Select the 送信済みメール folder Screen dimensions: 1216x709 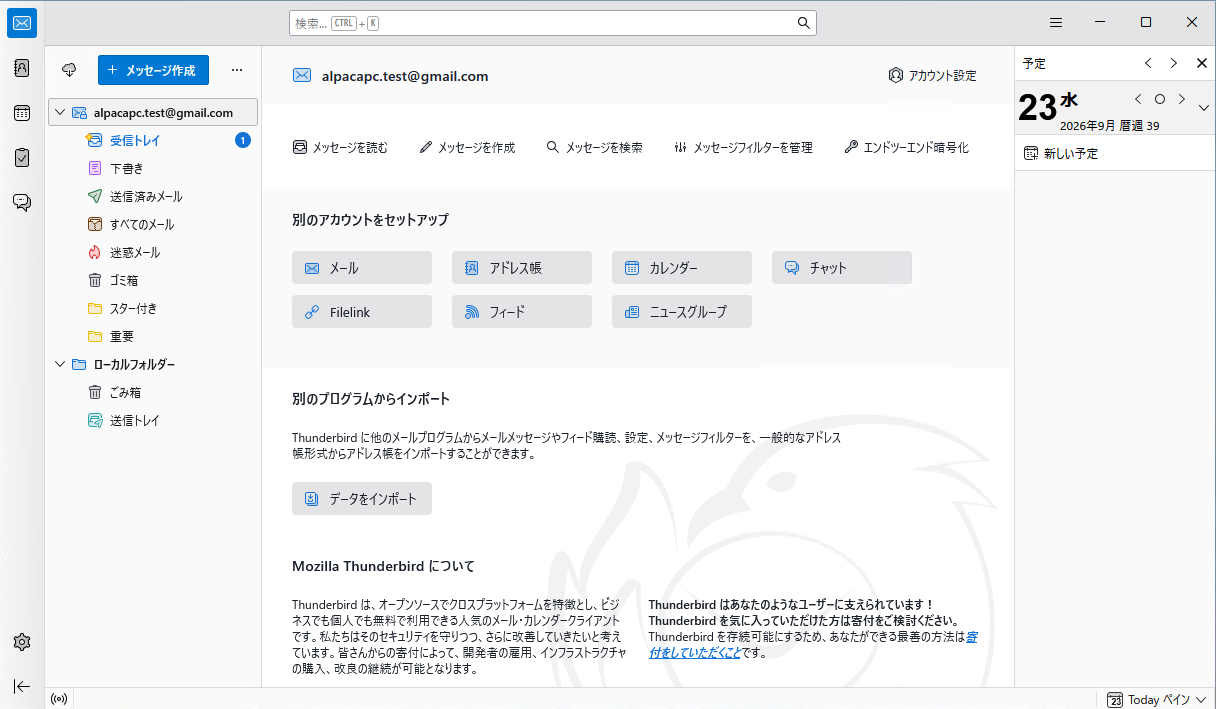click(x=153, y=197)
